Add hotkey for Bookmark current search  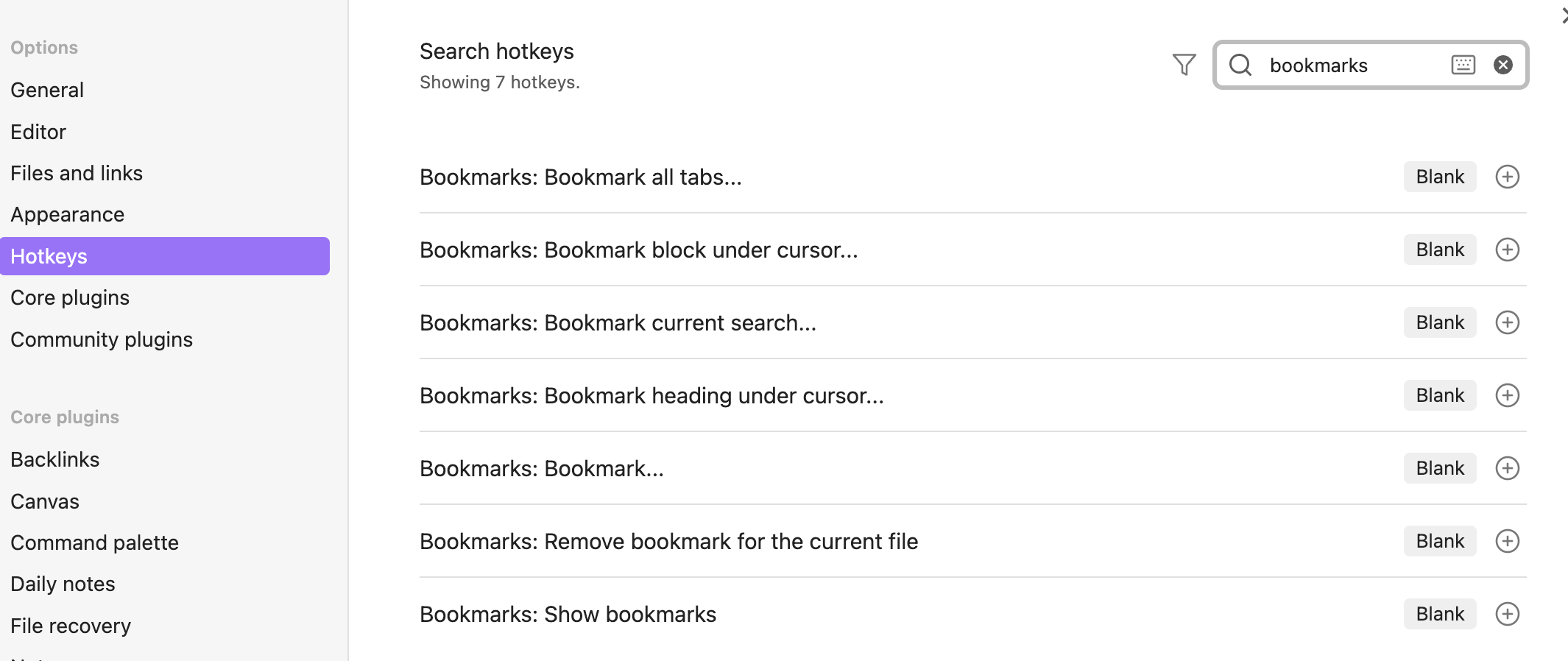1507,322
